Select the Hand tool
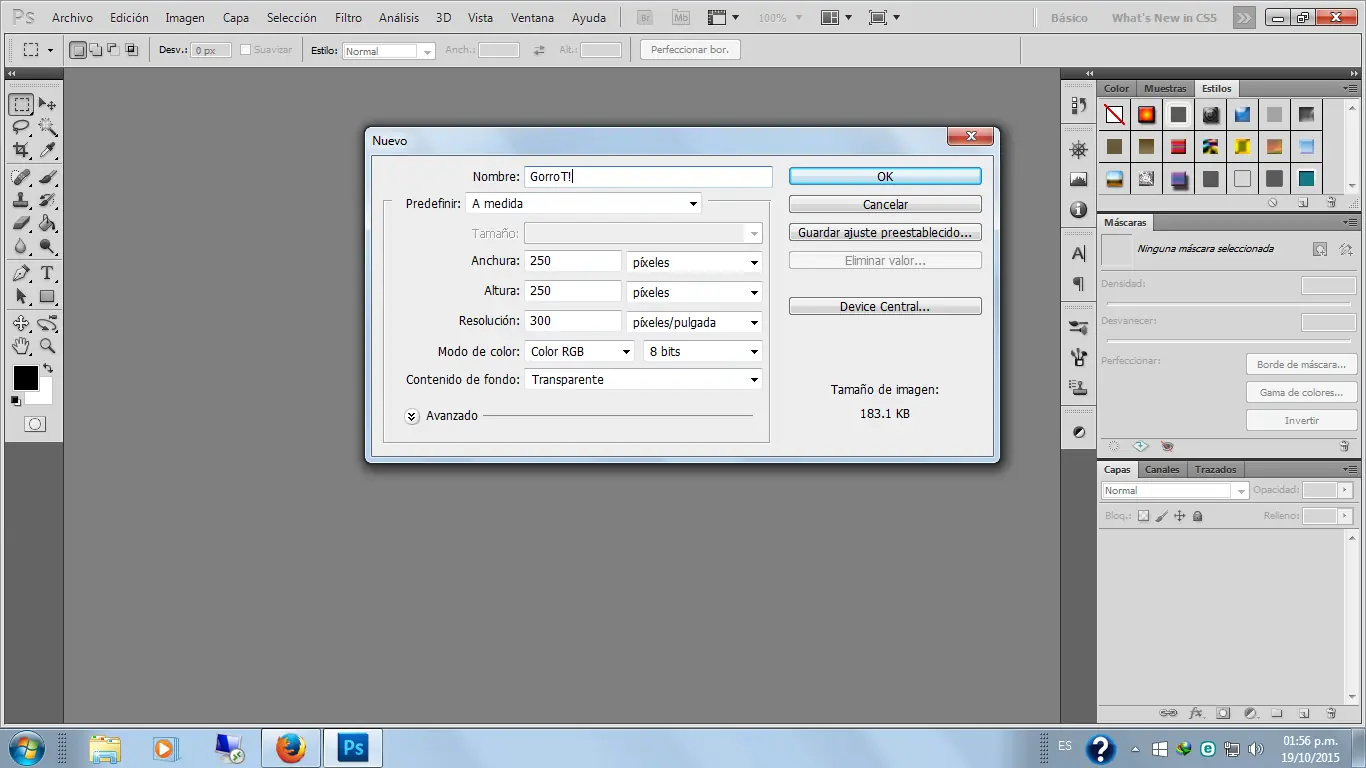The height and width of the screenshot is (768, 1366). coord(21,346)
